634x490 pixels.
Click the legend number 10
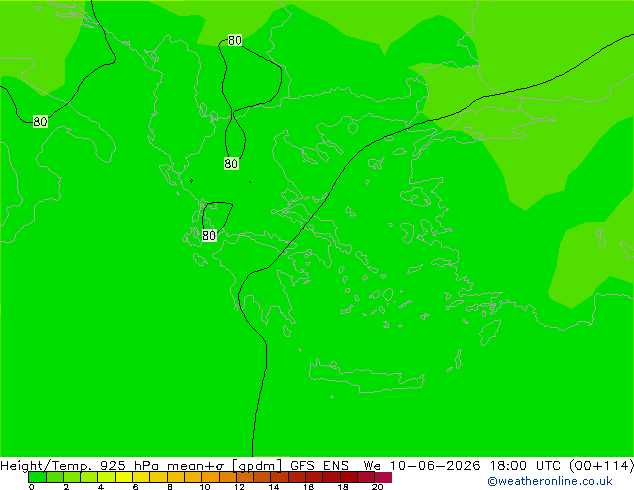click(205, 487)
